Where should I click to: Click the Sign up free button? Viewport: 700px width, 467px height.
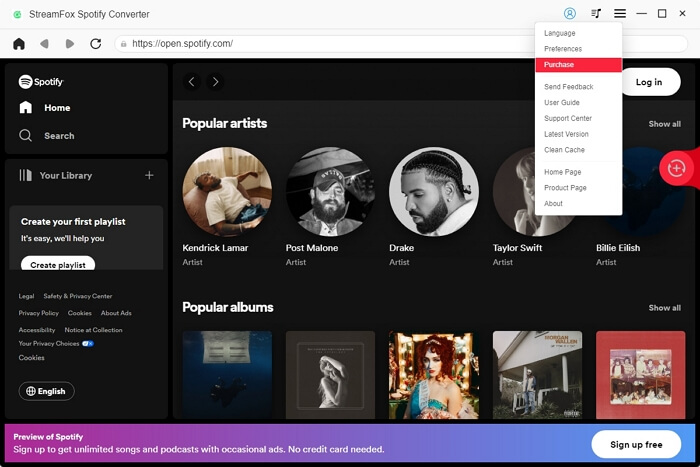tap(636, 444)
